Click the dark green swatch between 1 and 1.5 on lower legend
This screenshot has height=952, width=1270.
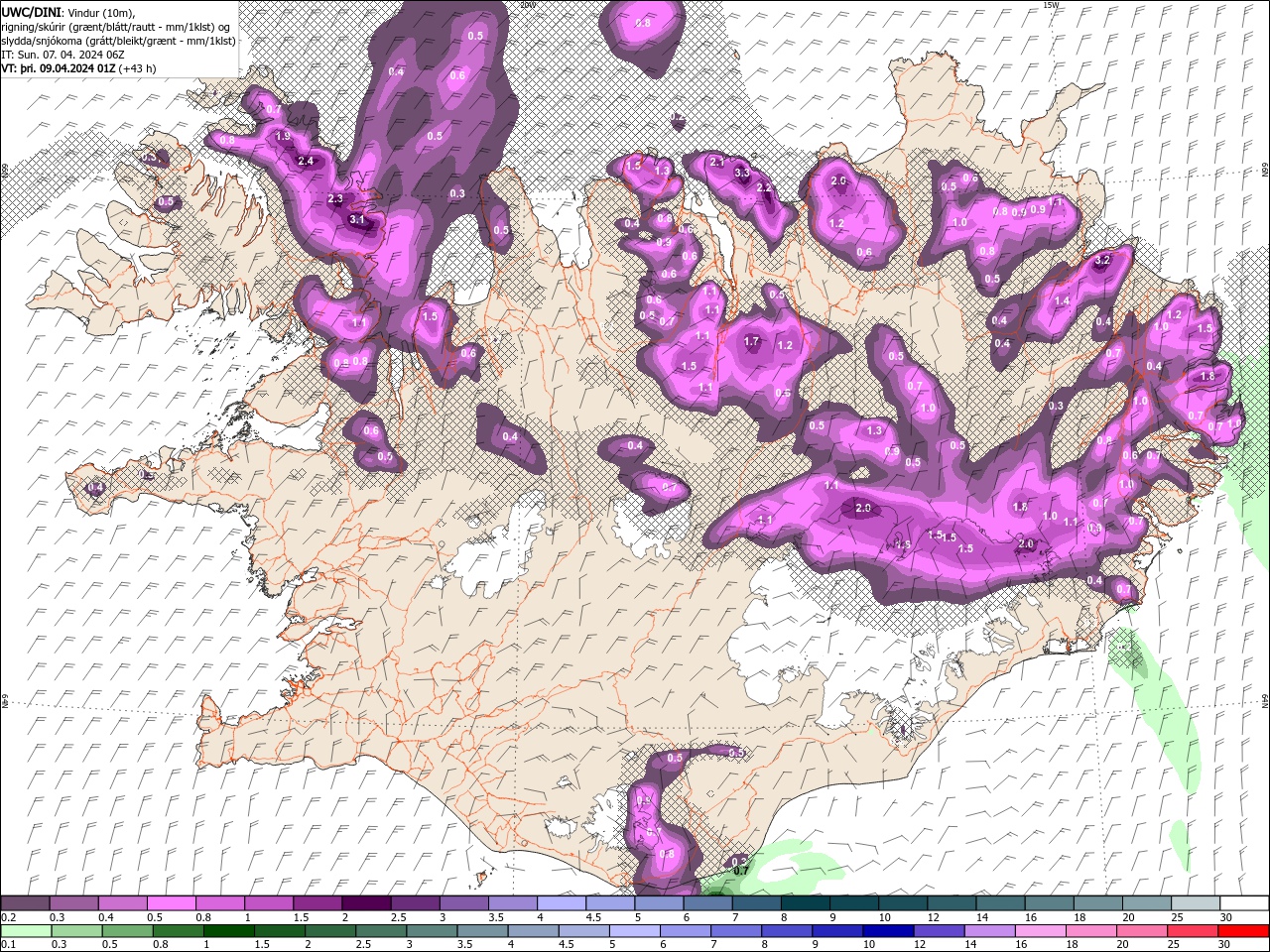pos(228,931)
